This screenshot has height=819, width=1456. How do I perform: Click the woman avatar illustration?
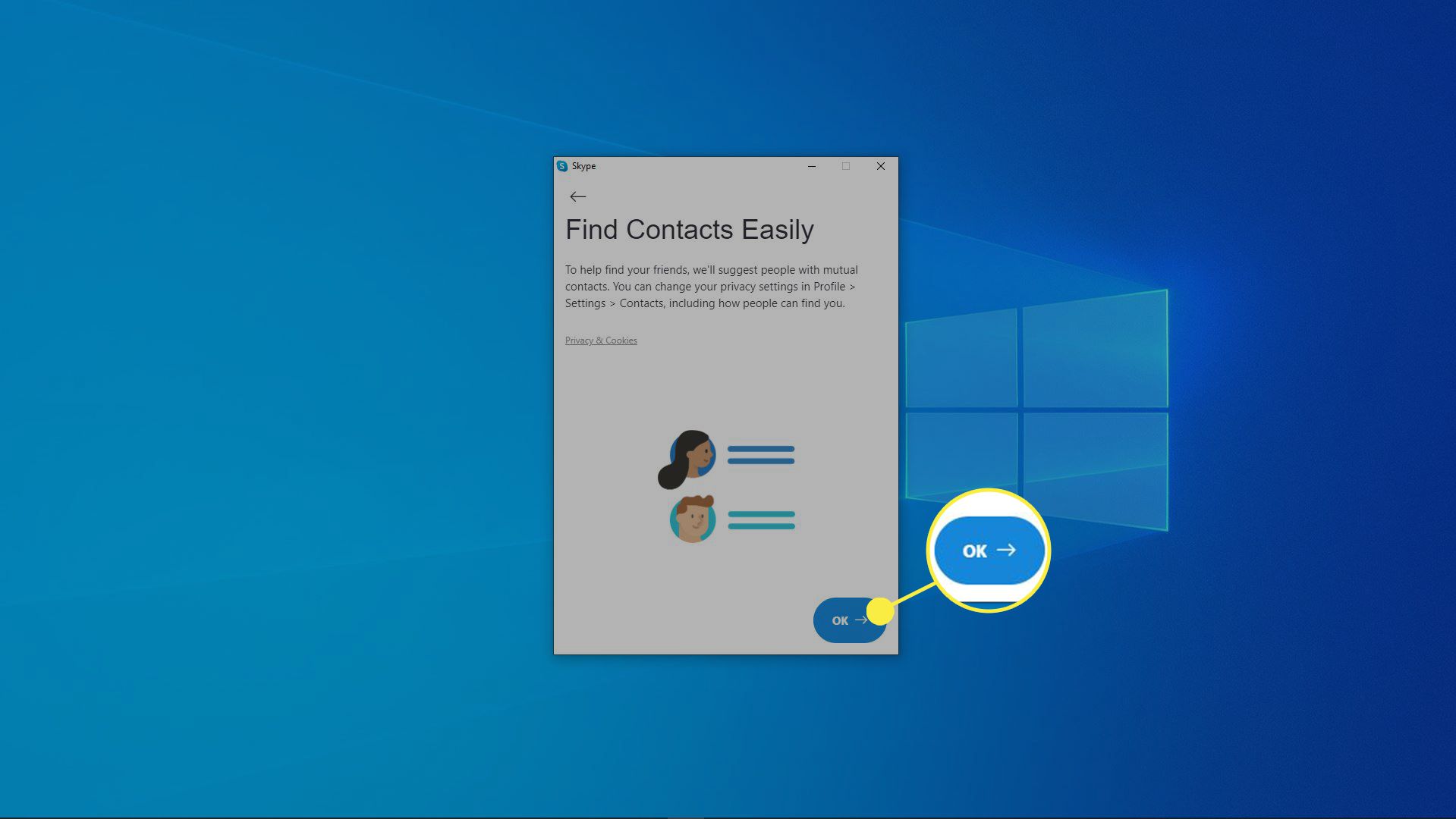[x=689, y=457]
